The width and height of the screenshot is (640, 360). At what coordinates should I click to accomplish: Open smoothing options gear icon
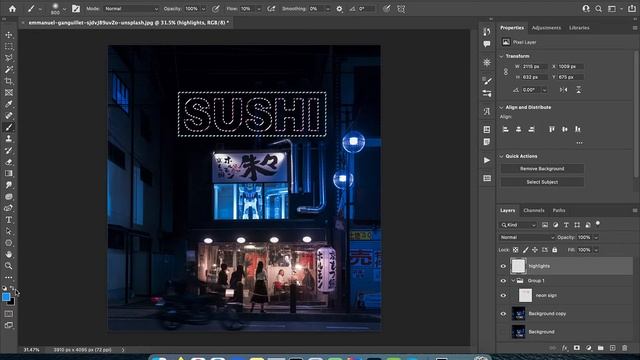tap(339, 9)
